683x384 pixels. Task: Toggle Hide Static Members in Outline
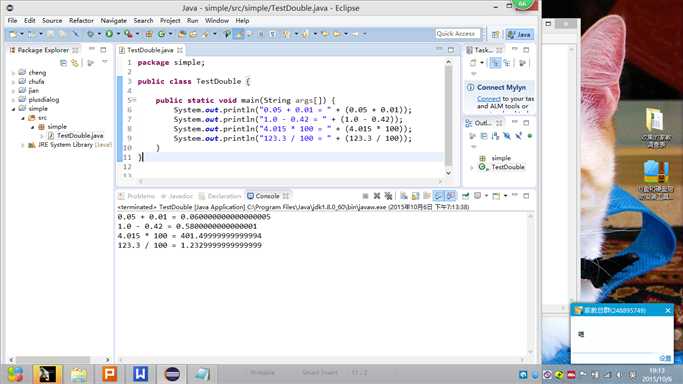point(518,136)
